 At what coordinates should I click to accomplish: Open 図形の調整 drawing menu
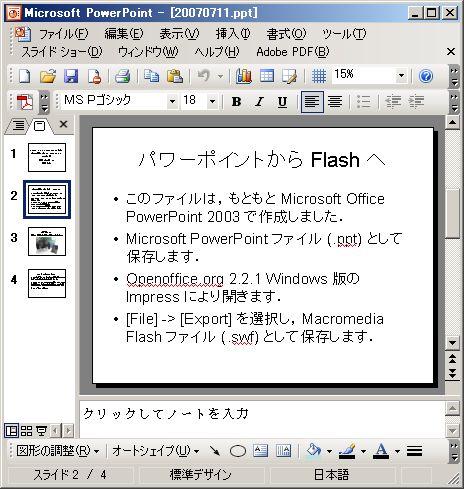[x=58, y=451]
